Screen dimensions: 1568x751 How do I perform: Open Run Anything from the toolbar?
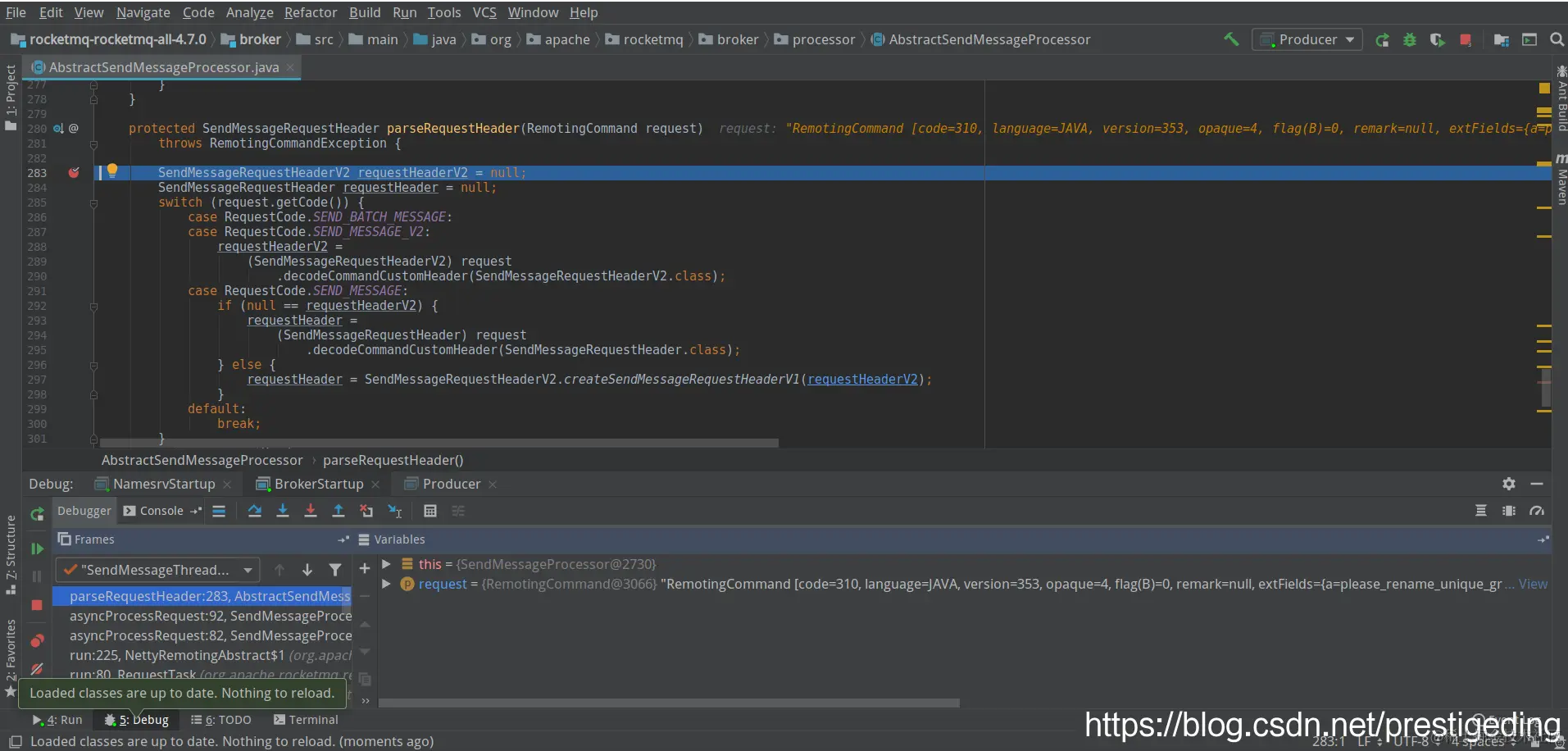coord(1529,39)
